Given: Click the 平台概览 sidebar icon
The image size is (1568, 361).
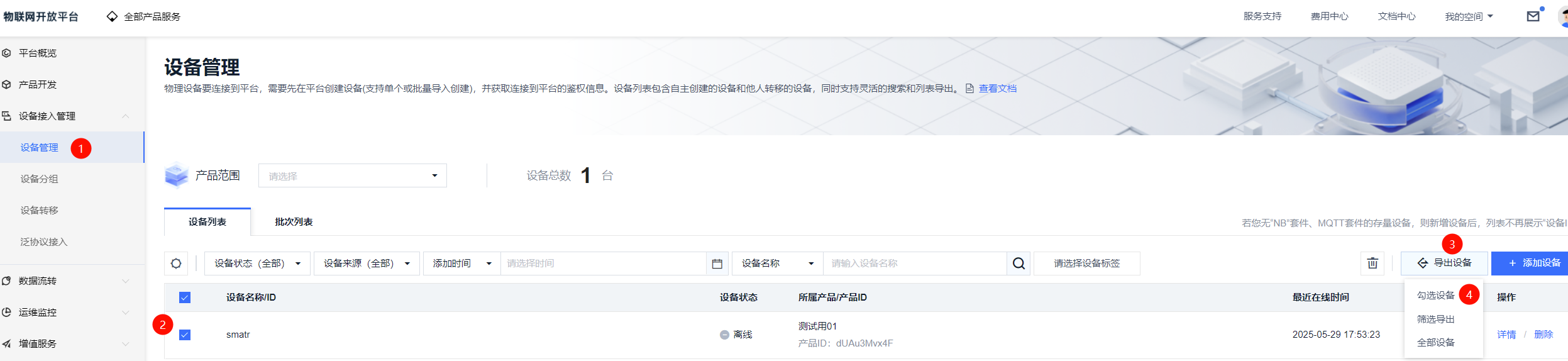Looking at the screenshot, I should coord(6,53).
